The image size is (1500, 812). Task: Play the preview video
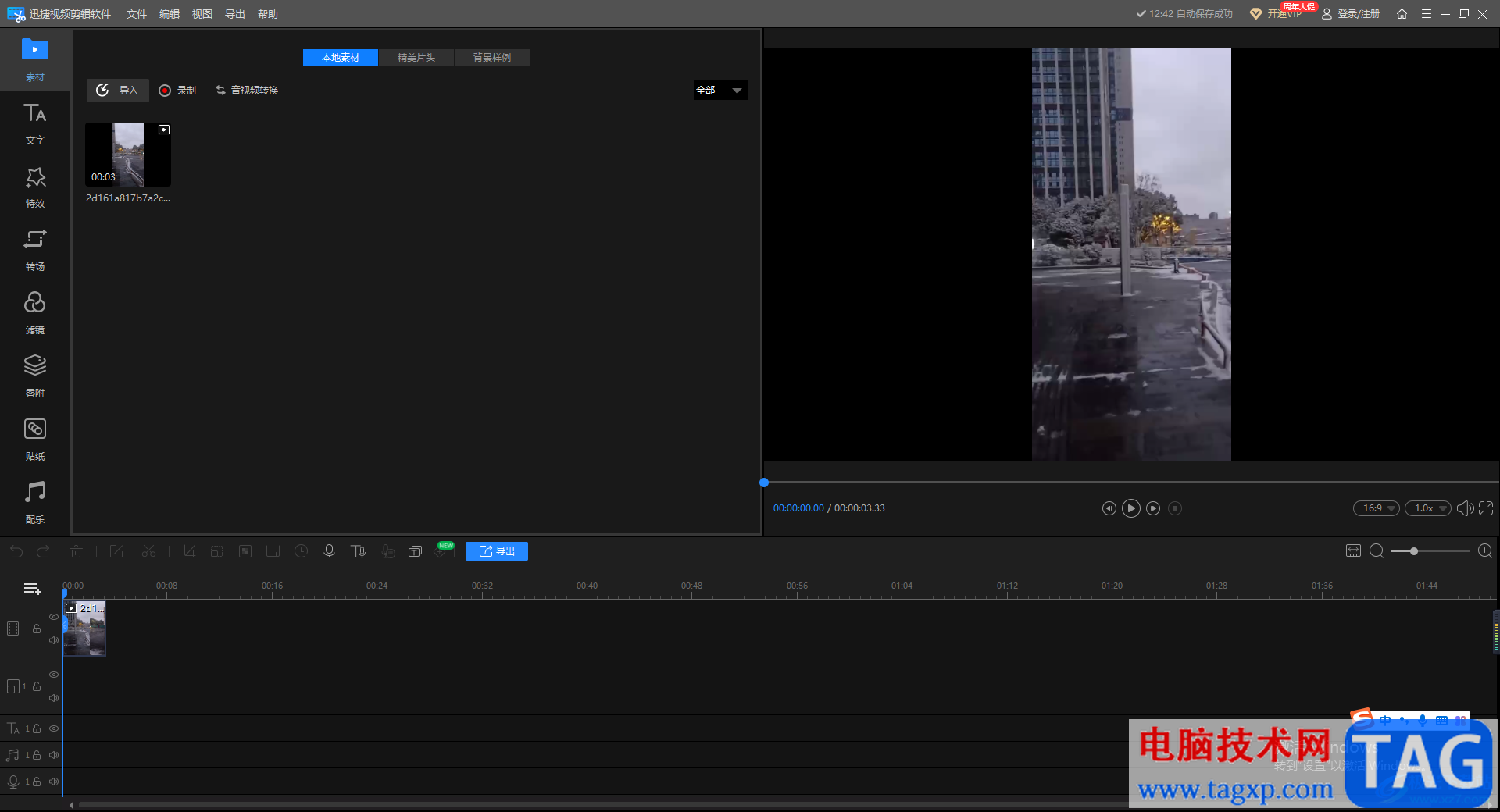tap(1131, 508)
